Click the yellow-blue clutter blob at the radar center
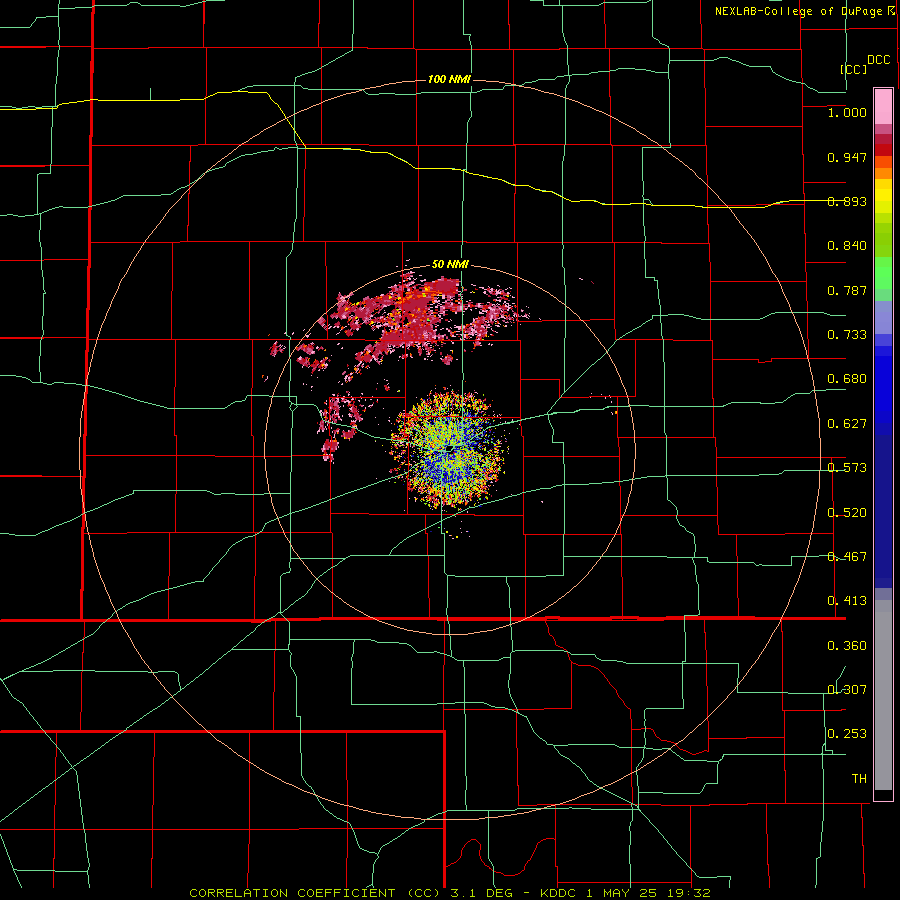900x900 pixels. click(x=449, y=449)
